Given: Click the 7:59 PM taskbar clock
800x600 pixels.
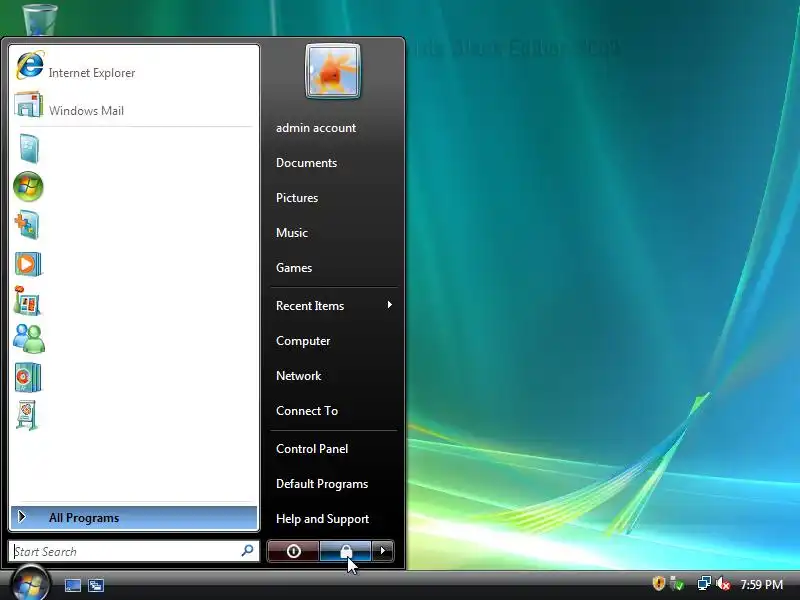Looking at the screenshot, I should coord(761,584).
